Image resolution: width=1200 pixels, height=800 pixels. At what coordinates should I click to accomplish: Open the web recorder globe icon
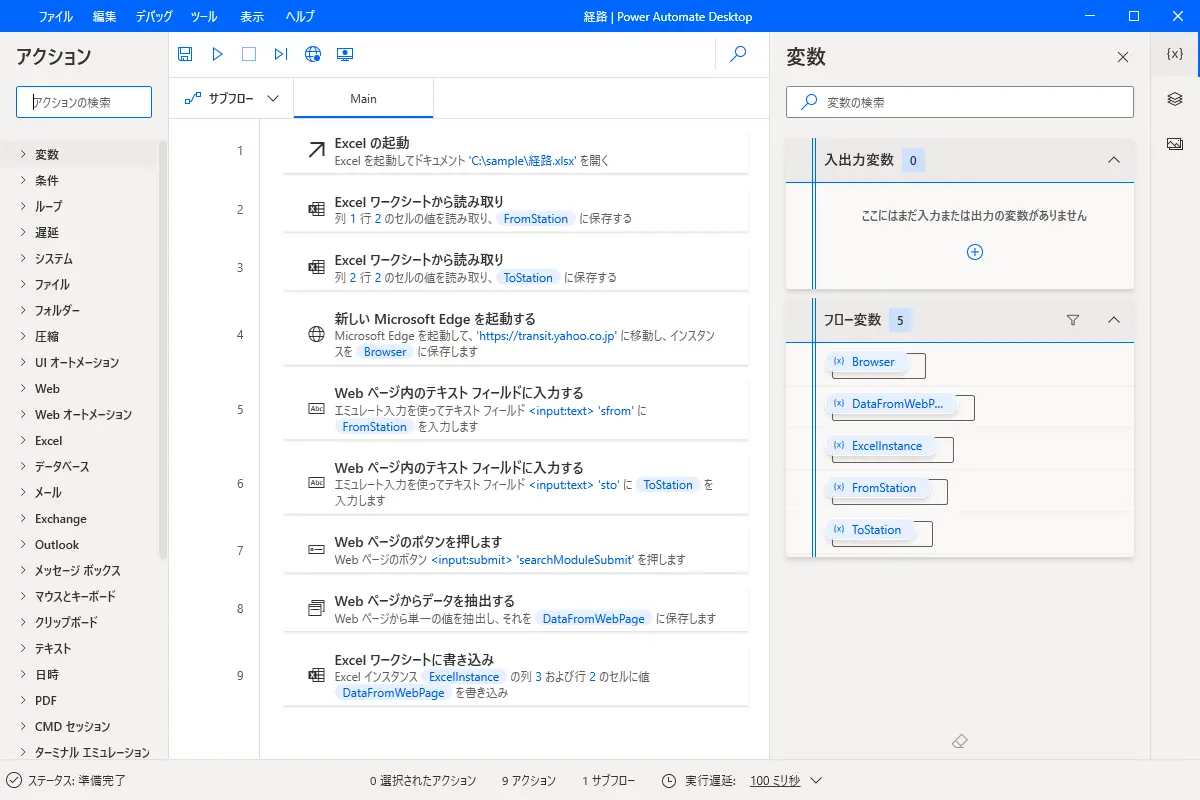click(313, 54)
